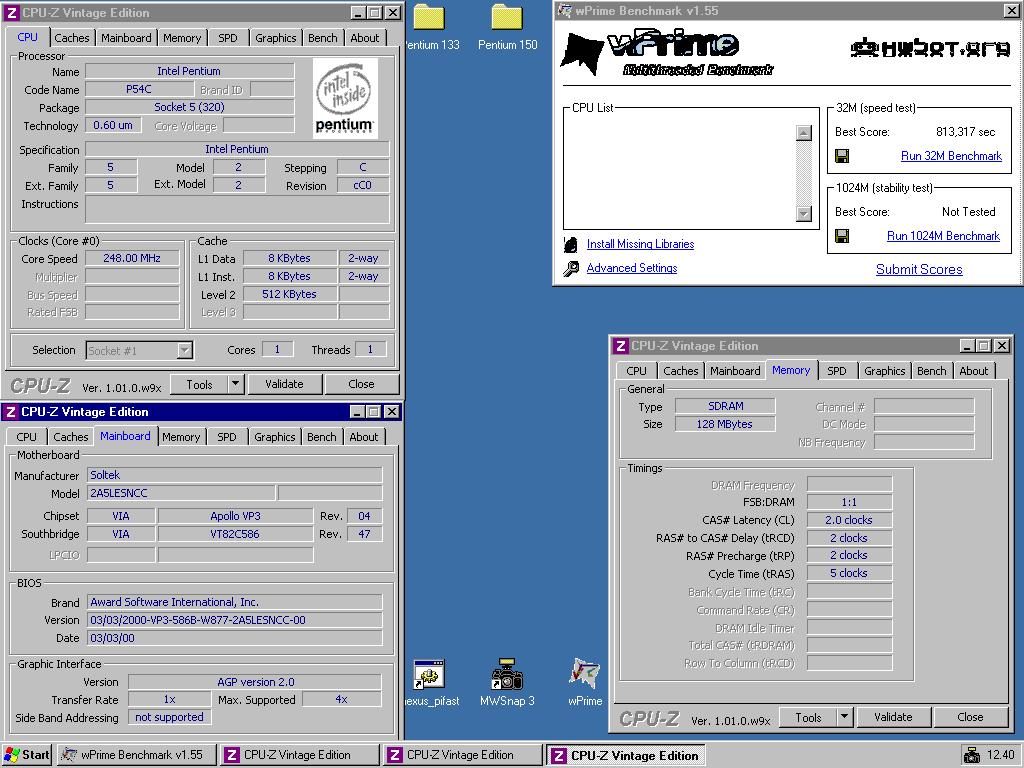This screenshot has height=768, width=1024.
Task: Click Validate button in CPU tab window
Action: (x=284, y=384)
